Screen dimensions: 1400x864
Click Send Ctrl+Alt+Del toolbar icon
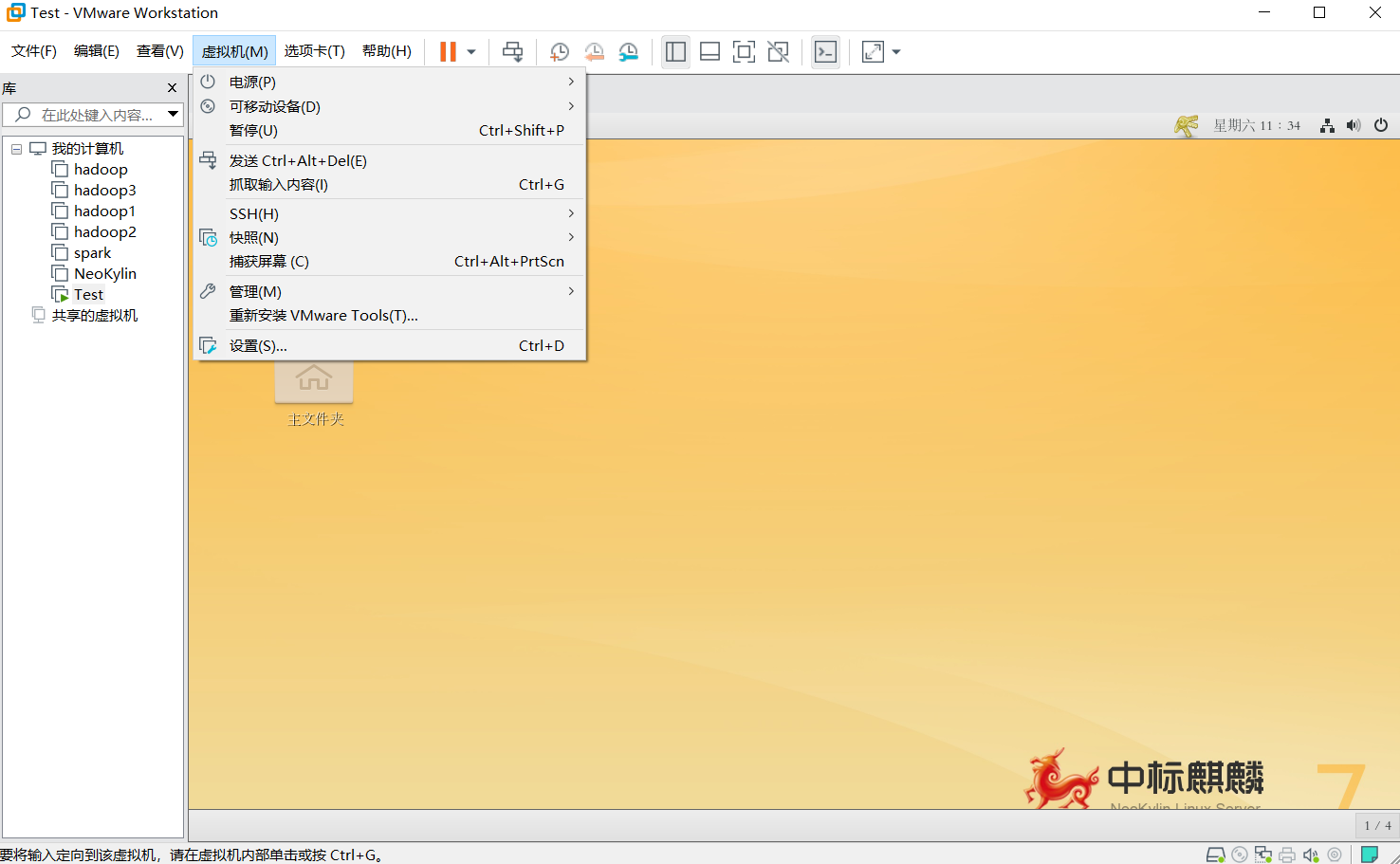512,52
